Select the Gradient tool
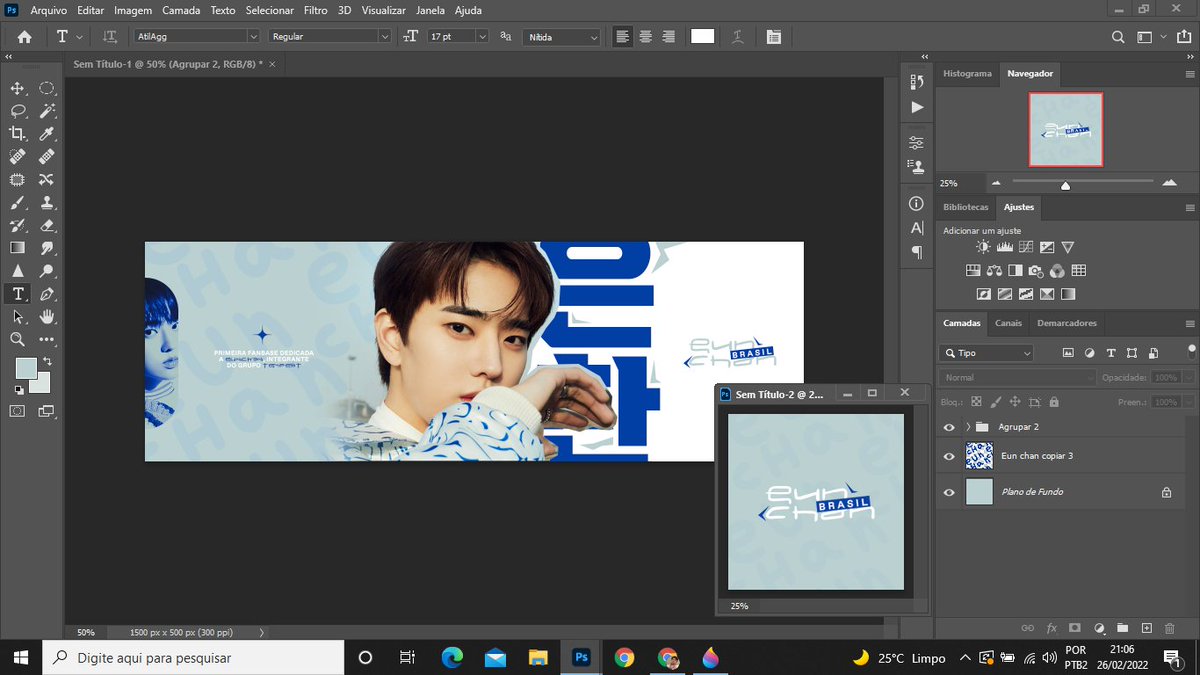Viewport: 1200px width, 675px height. tap(17, 248)
